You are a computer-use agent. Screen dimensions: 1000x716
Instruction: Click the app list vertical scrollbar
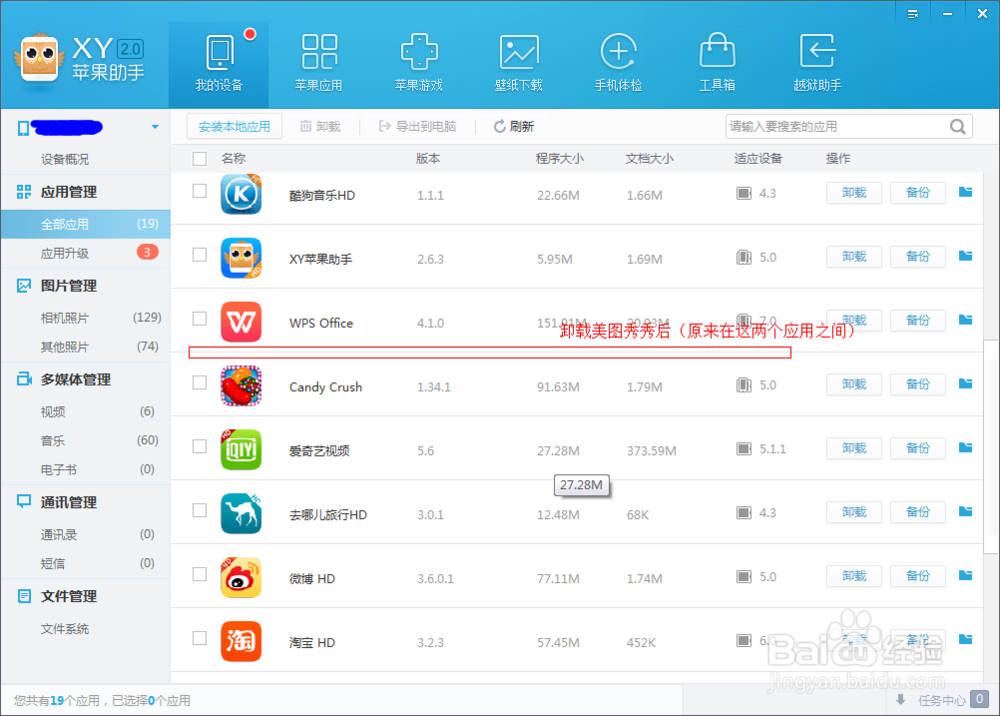coord(991,446)
